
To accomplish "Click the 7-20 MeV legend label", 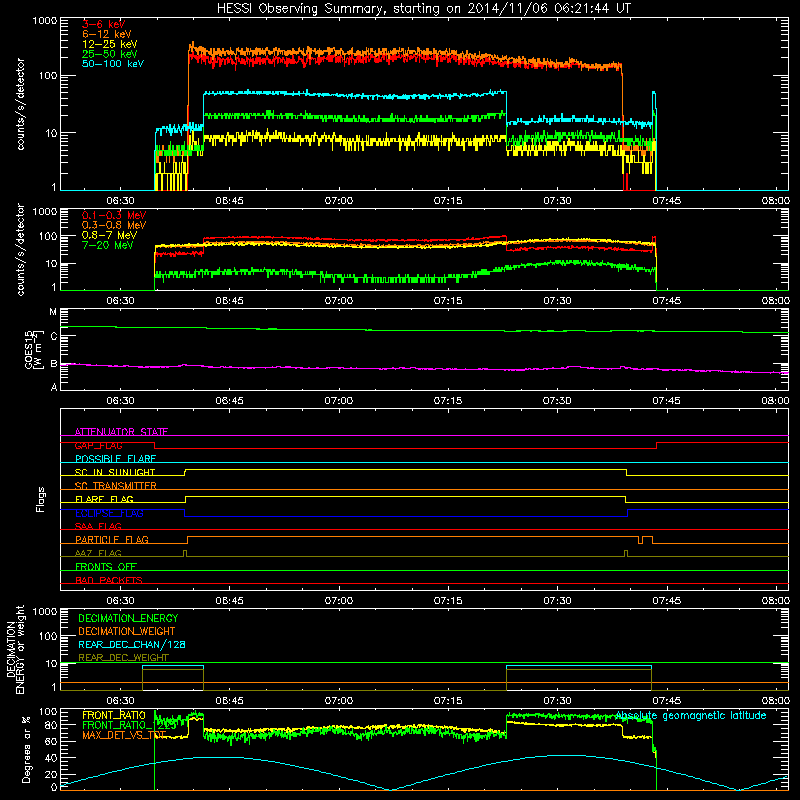I will pyautogui.click(x=107, y=245).
